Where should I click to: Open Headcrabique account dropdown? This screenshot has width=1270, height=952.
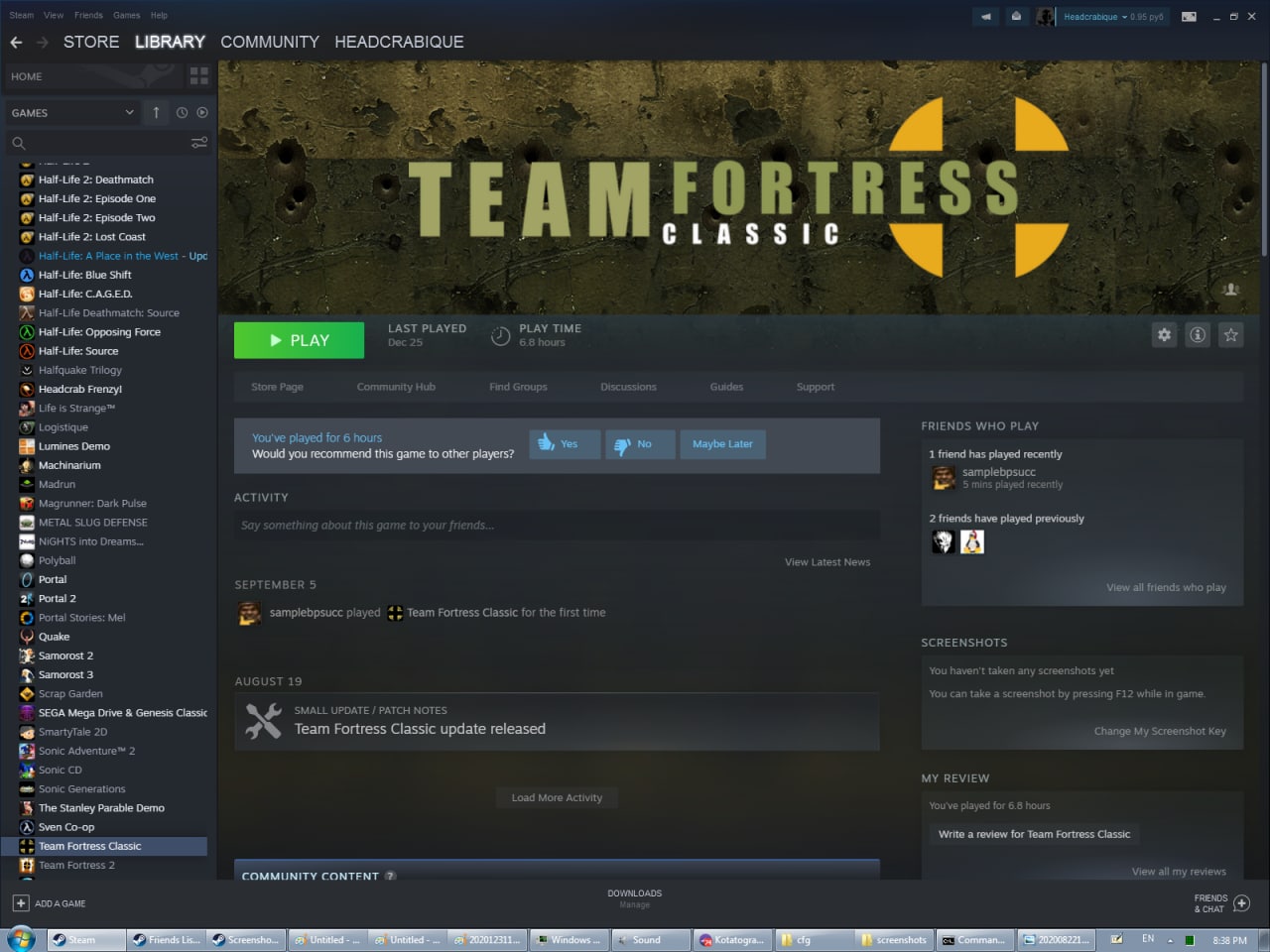point(1112,17)
